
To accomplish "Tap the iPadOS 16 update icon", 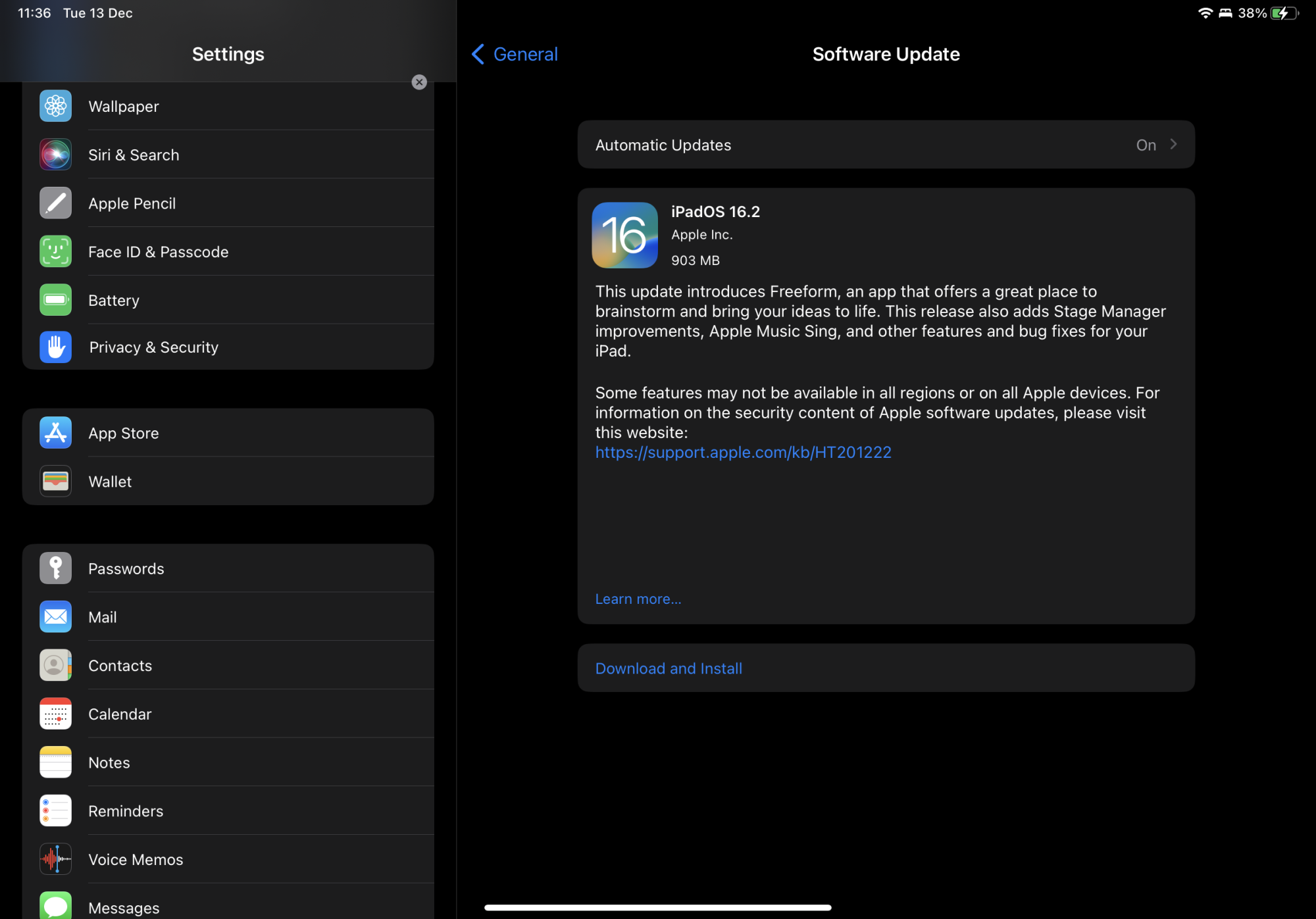I will click(624, 235).
